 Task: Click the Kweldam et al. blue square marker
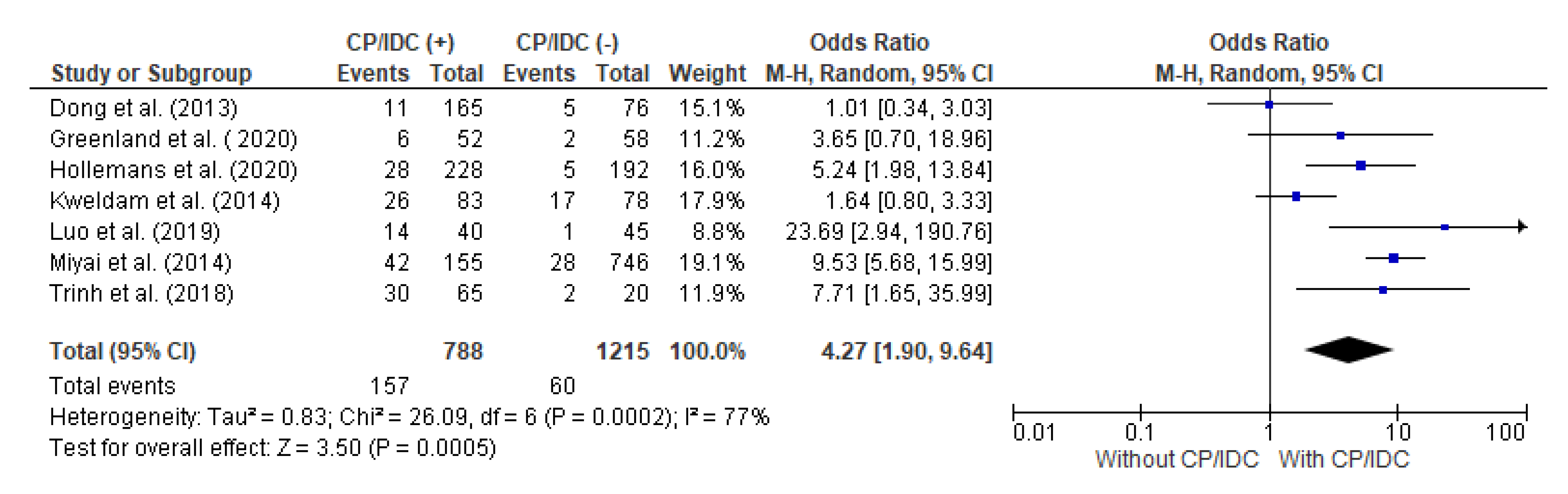[1296, 197]
